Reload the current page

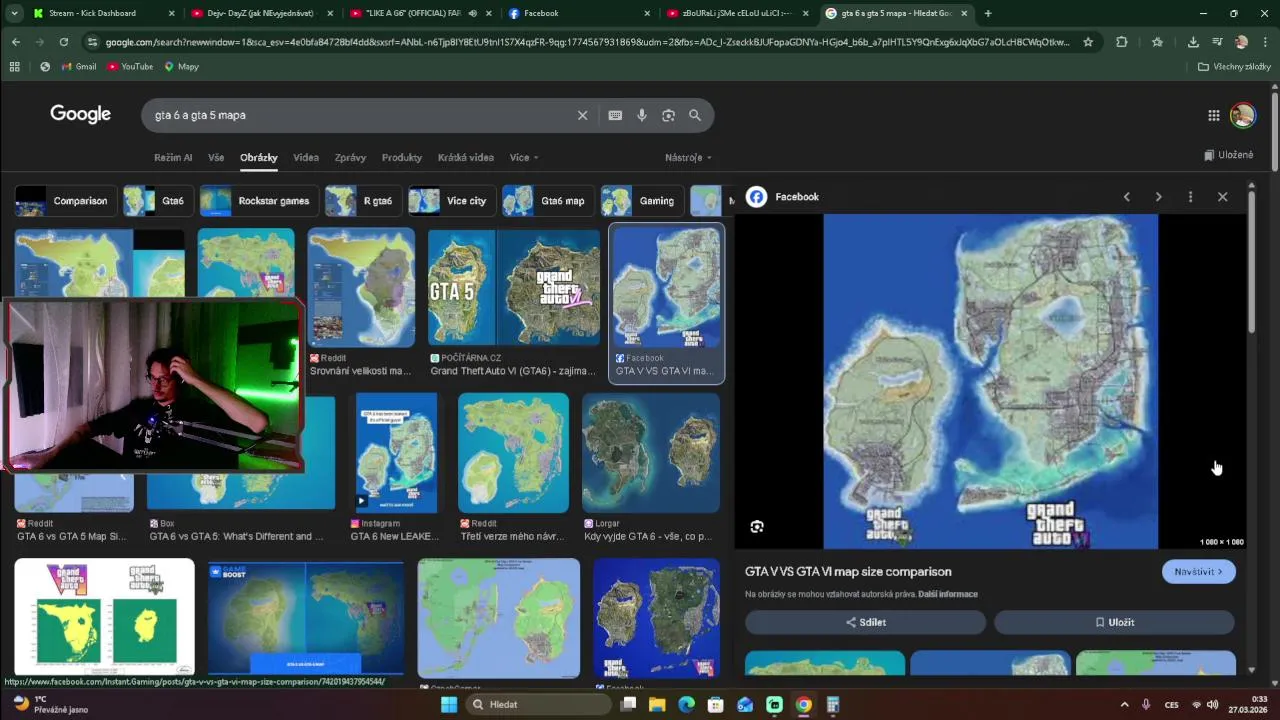click(64, 42)
